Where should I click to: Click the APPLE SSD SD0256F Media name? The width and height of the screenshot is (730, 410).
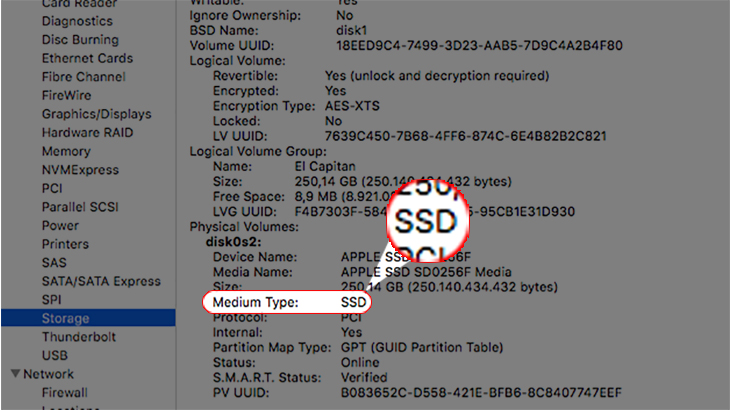(426, 273)
